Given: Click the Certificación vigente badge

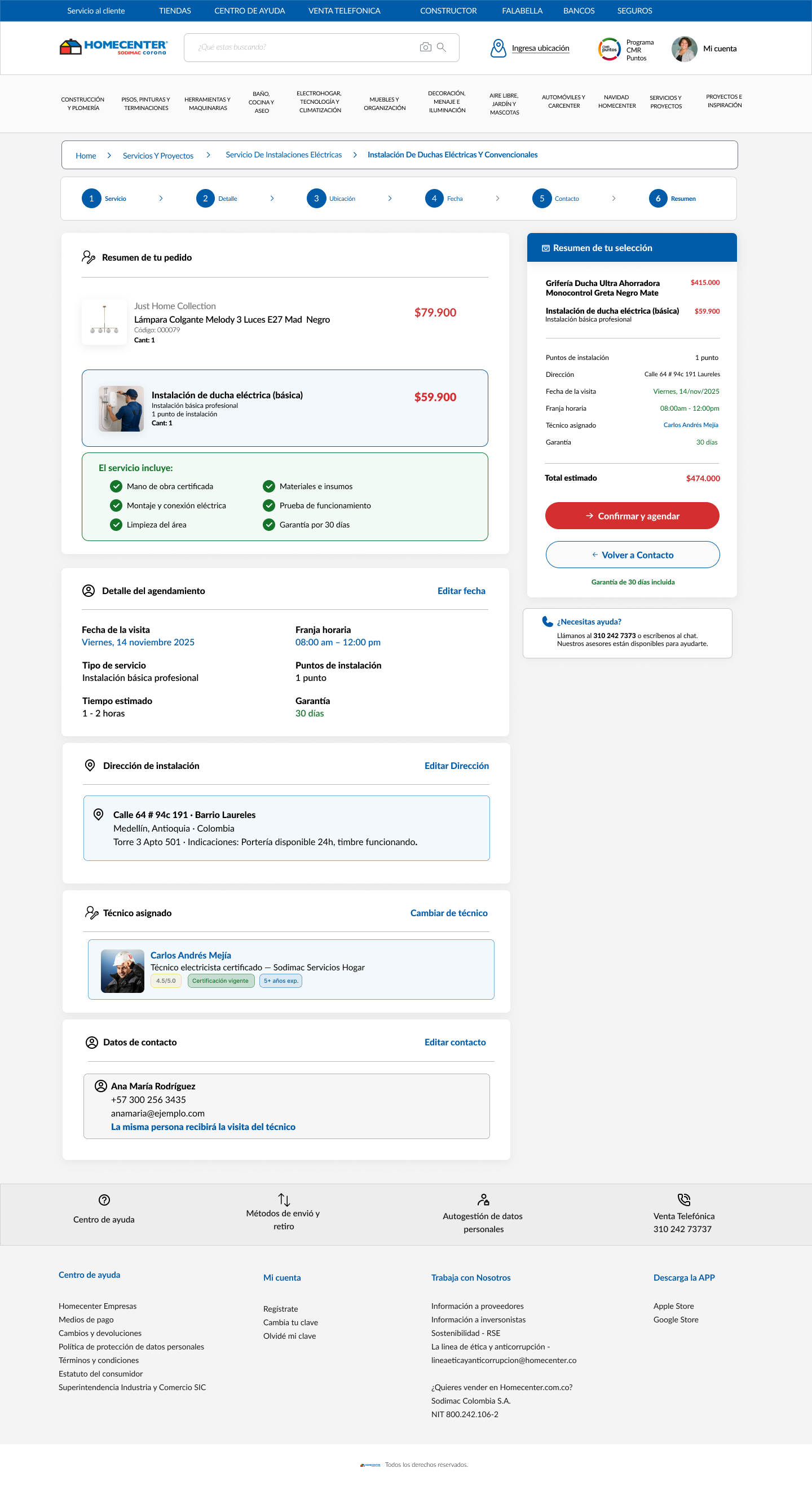Looking at the screenshot, I should (x=221, y=981).
